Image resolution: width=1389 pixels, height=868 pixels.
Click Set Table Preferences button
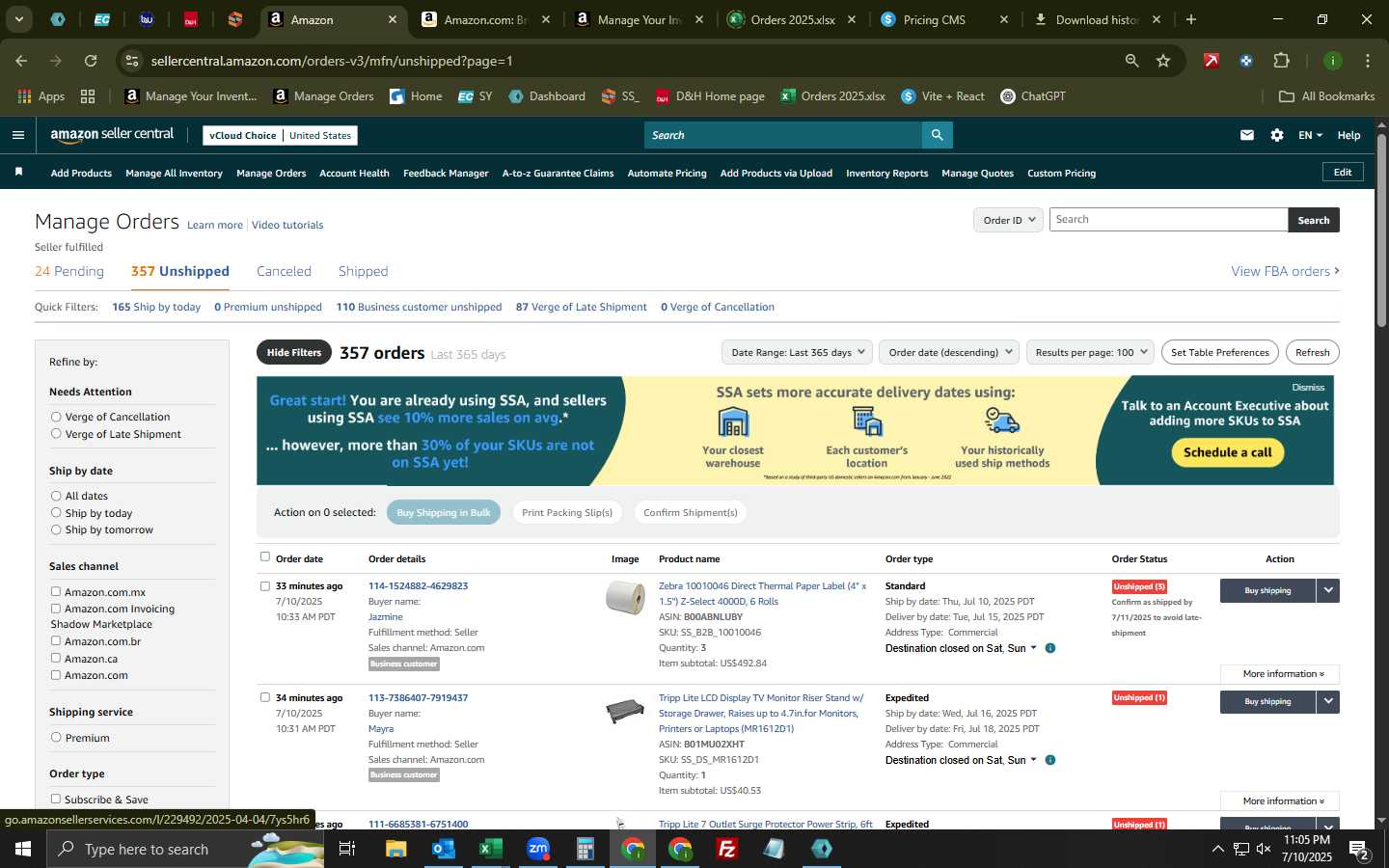click(x=1219, y=352)
